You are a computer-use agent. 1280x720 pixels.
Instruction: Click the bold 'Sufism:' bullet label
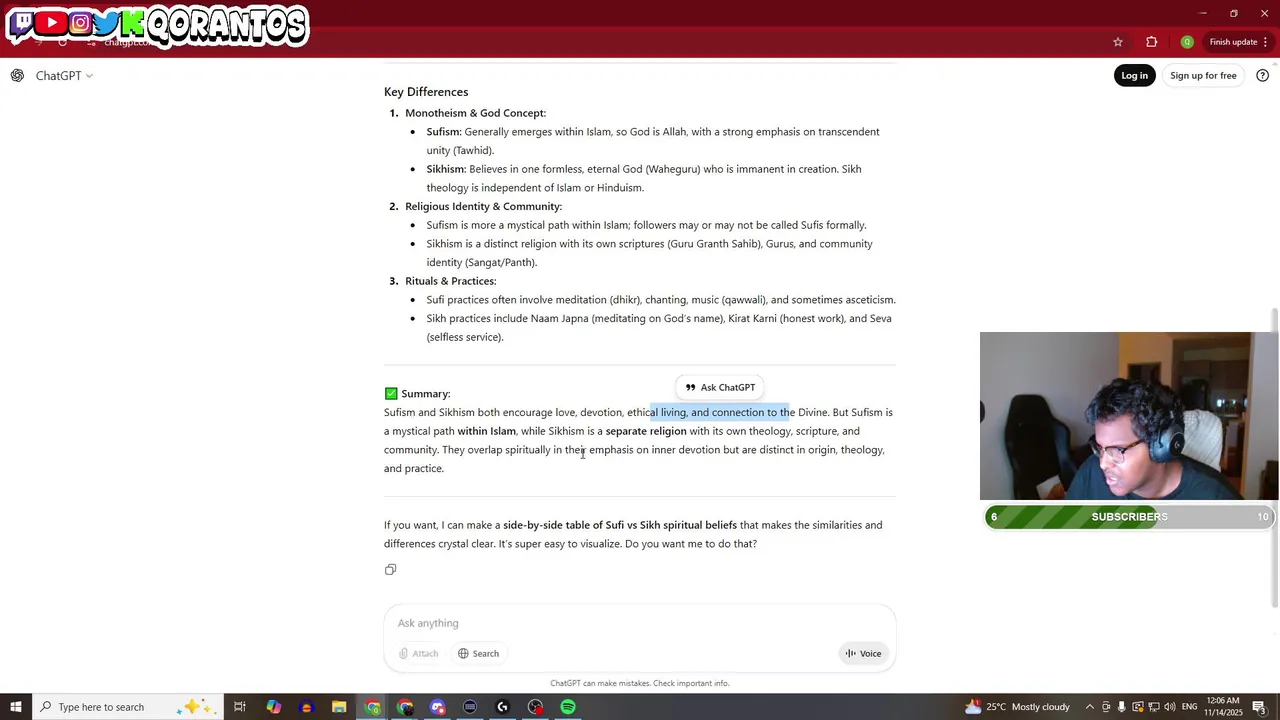pos(444,132)
